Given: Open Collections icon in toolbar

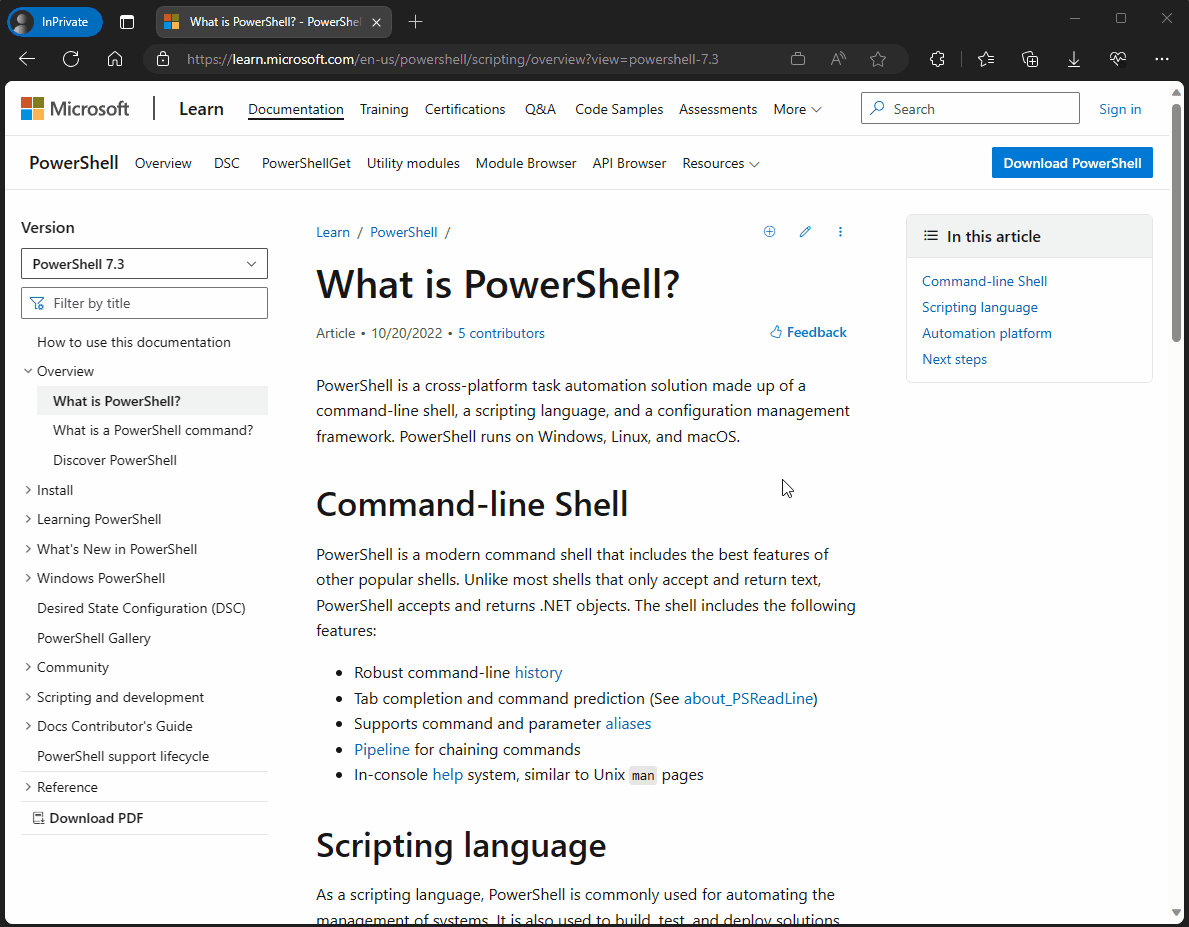Looking at the screenshot, I should point(1030,59).
